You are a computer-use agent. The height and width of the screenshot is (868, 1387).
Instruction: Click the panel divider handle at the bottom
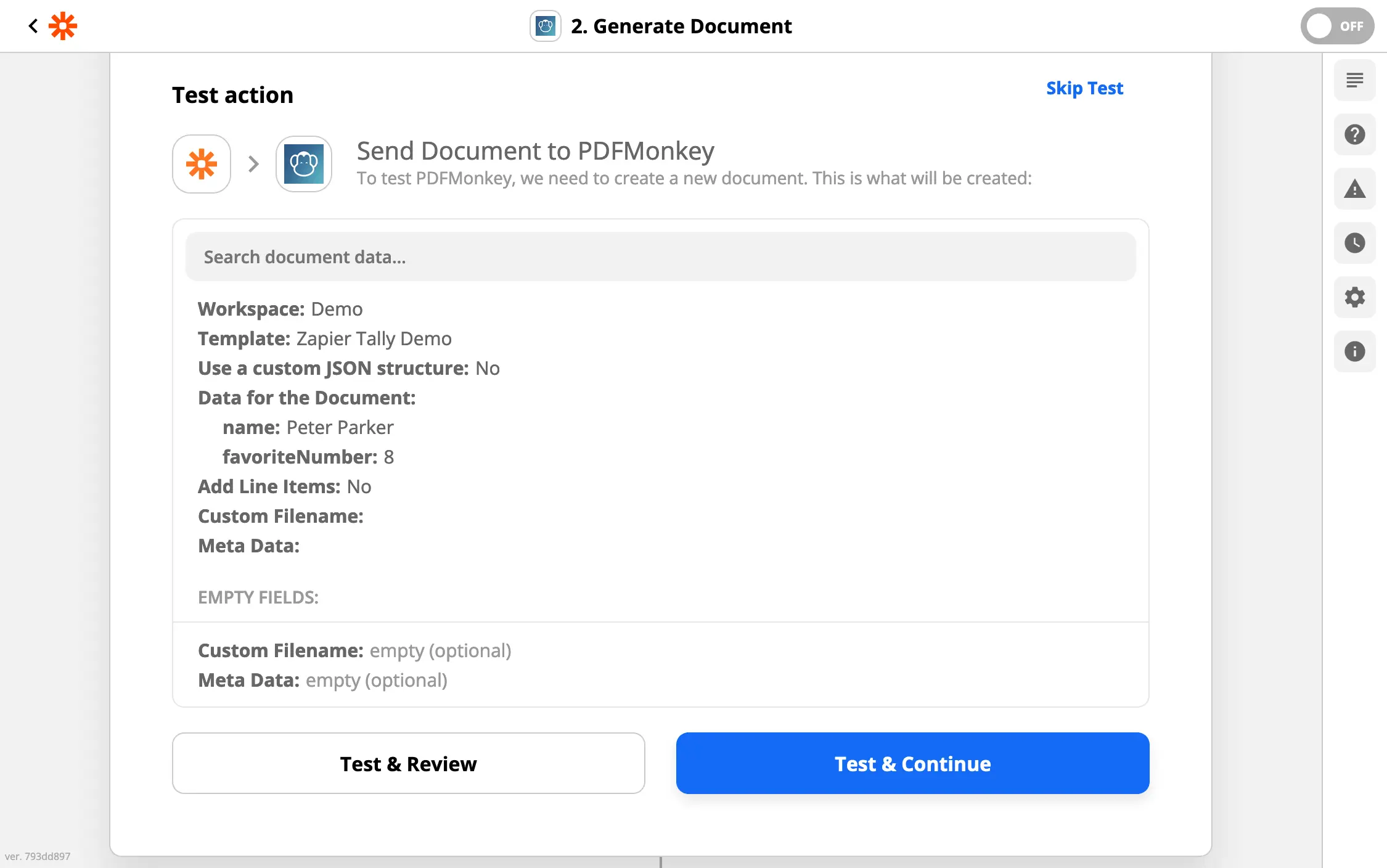coord(660,862)
